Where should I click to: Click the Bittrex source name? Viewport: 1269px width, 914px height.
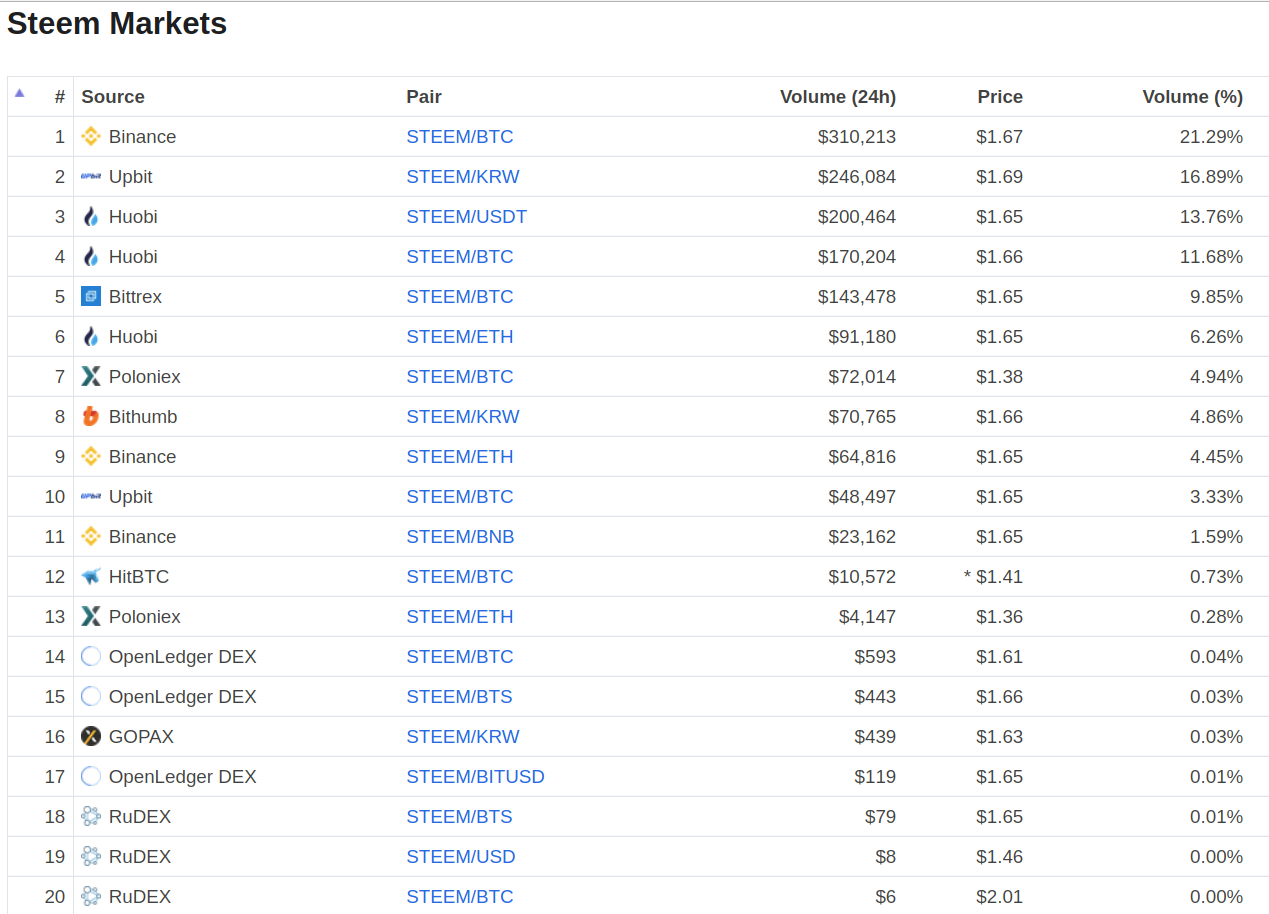(135, 297)
